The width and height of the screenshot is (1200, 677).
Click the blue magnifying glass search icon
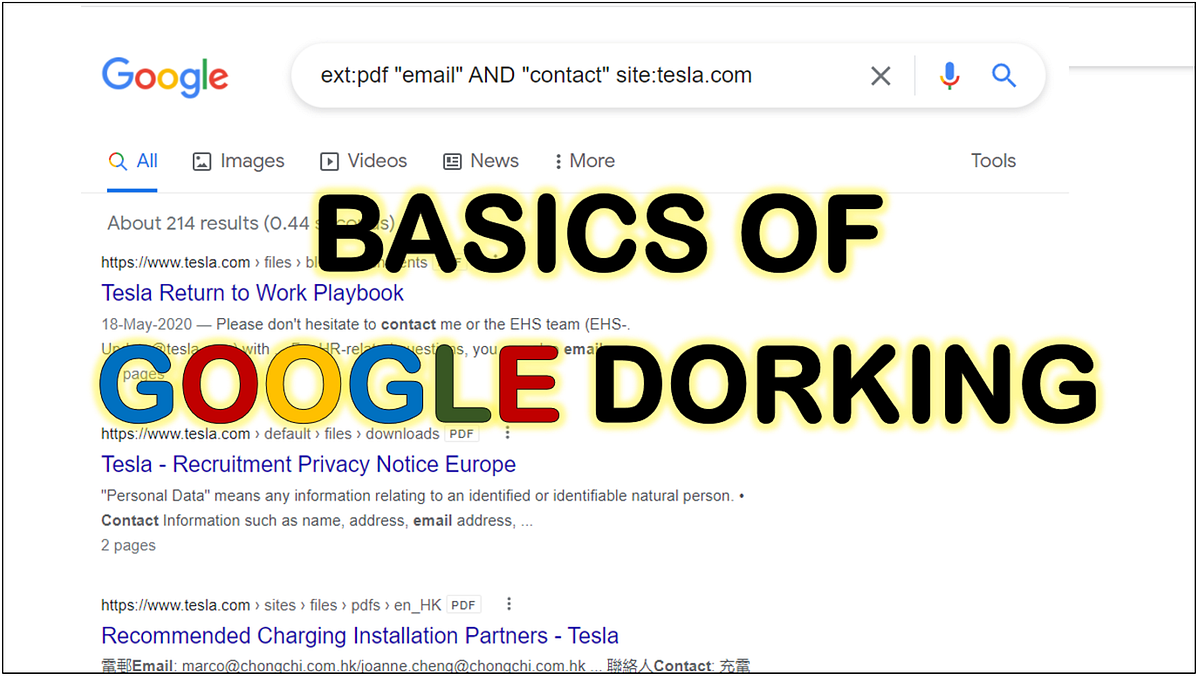[1003, 75]
